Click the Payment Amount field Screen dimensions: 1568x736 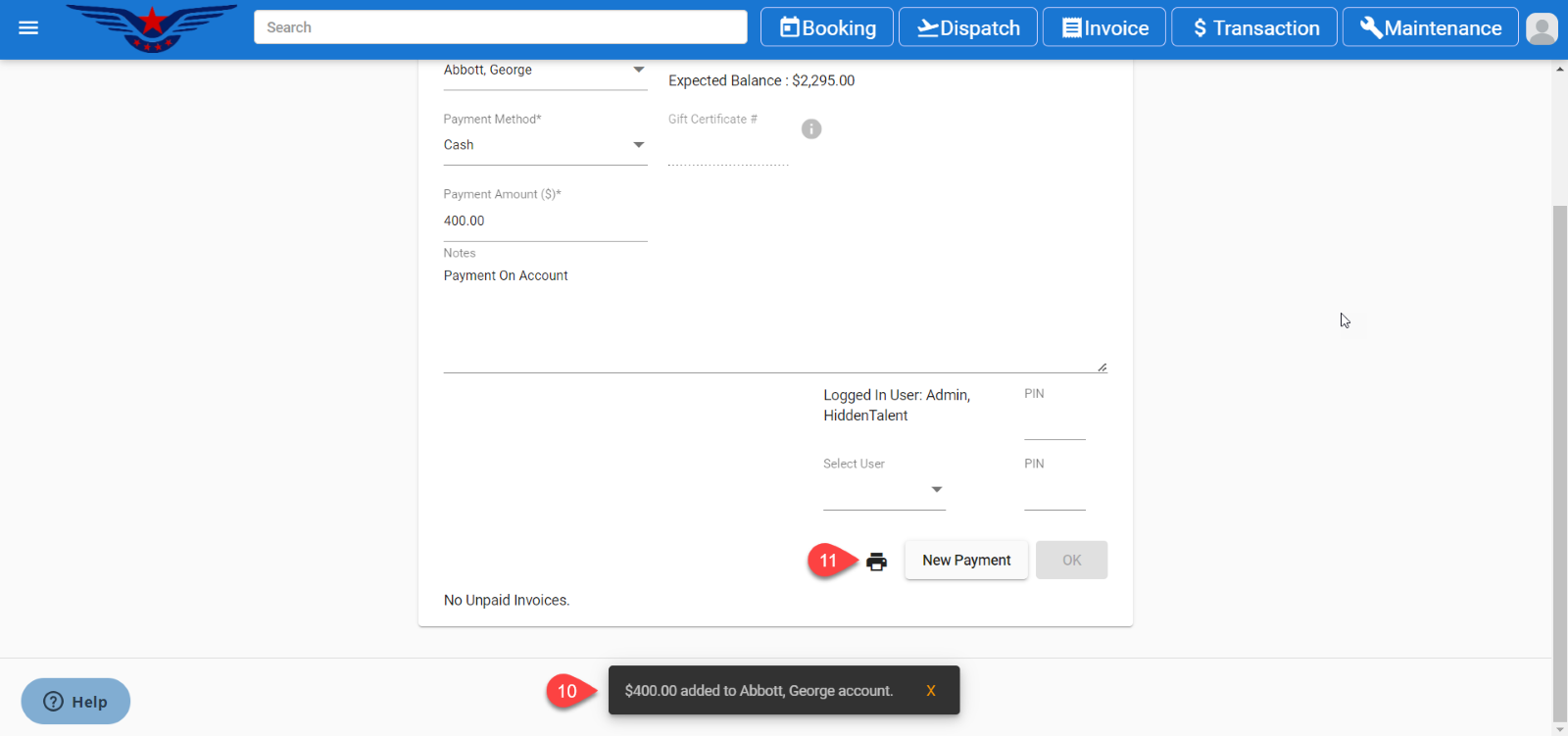(x=545, y=221)
